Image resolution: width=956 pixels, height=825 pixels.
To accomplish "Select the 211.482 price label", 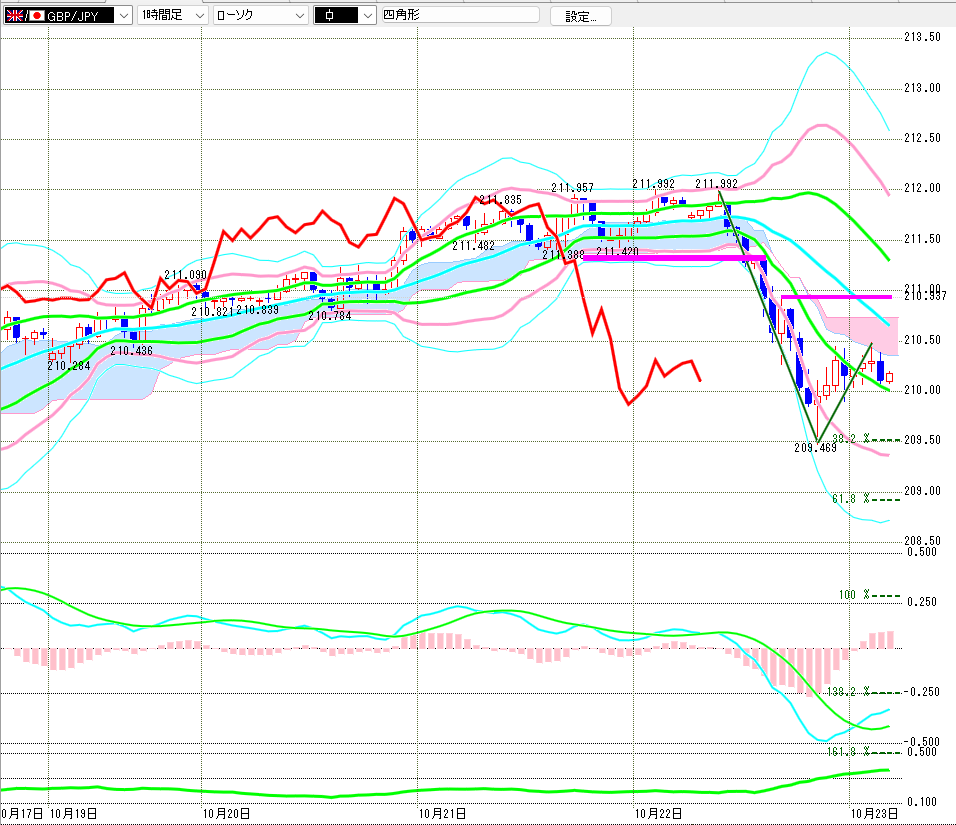I will (474, 246).
